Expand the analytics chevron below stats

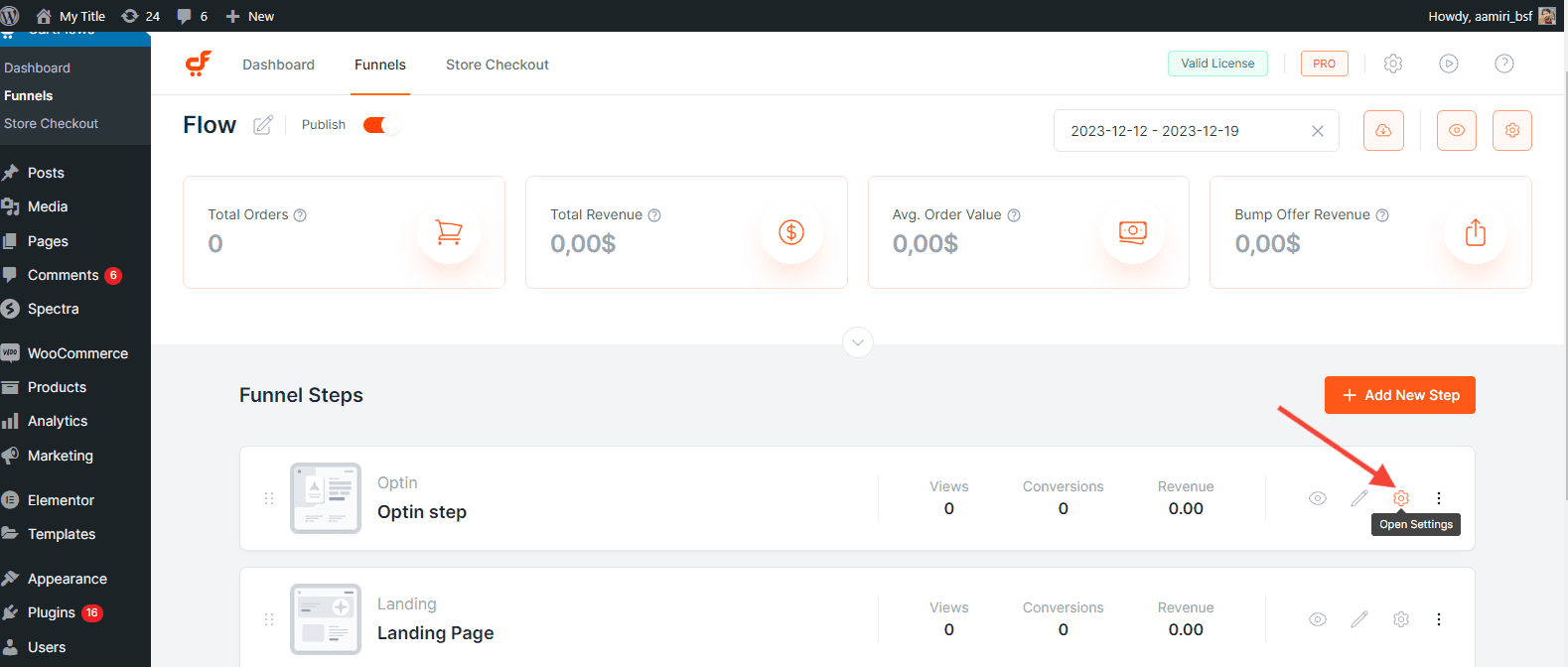point(858,342)
